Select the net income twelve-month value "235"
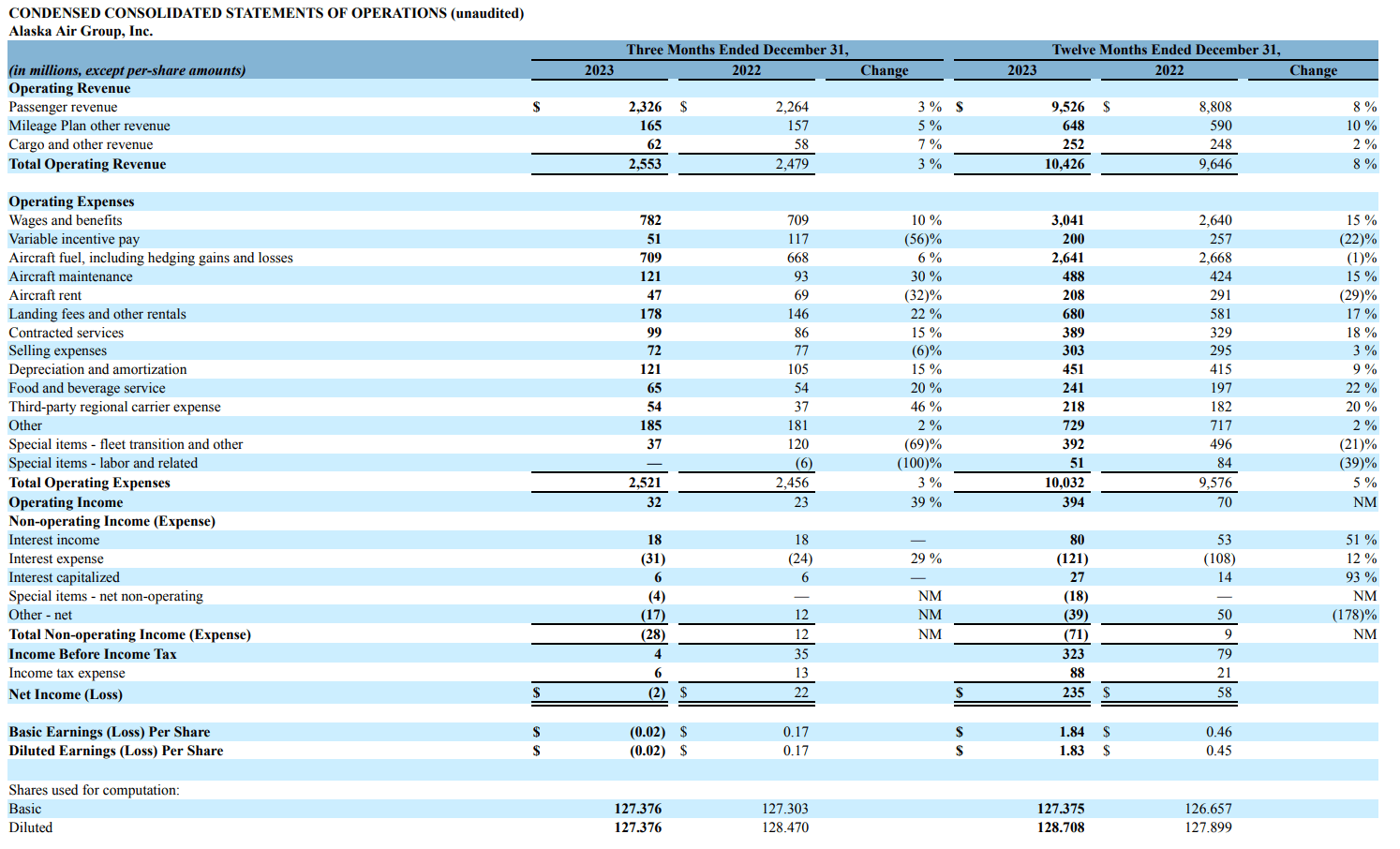Screen dimensions: 1400x849 pyautogui.click(x=1073, y=693)
